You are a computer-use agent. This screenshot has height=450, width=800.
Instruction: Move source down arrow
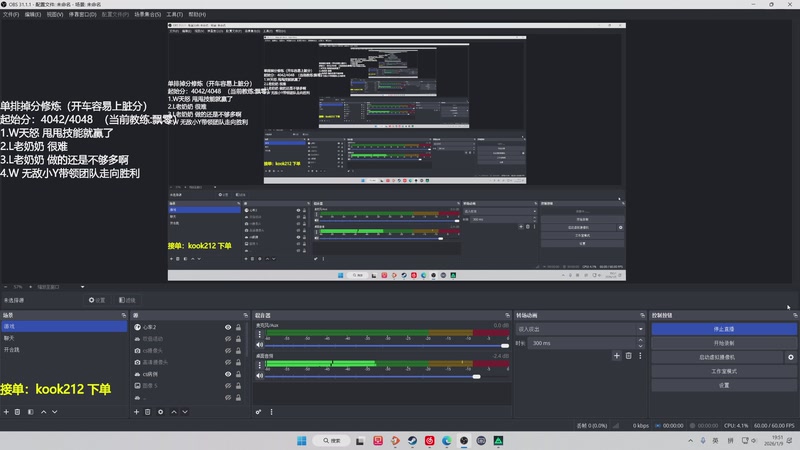185,412
